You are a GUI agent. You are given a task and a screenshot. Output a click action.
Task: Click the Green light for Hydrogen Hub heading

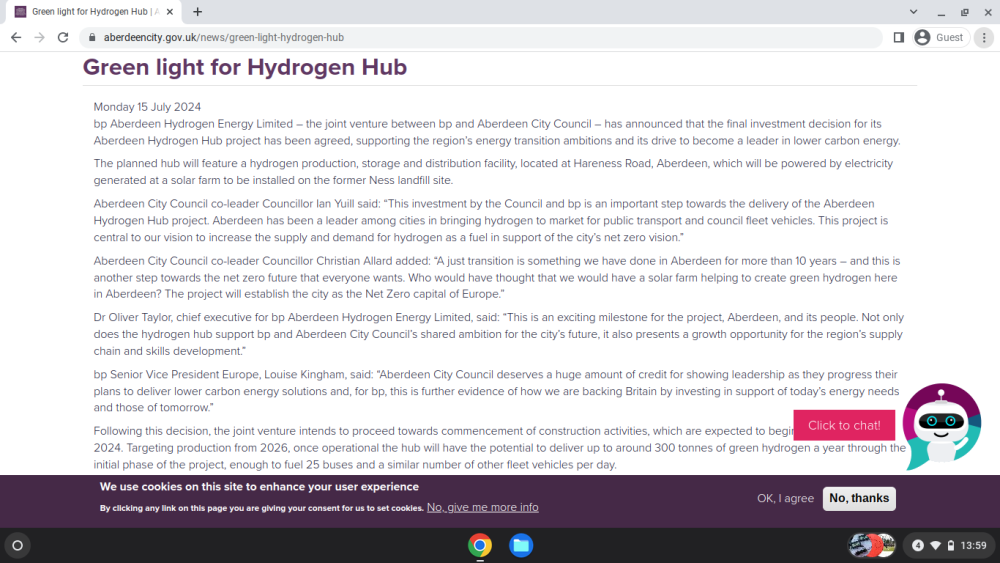245,67
